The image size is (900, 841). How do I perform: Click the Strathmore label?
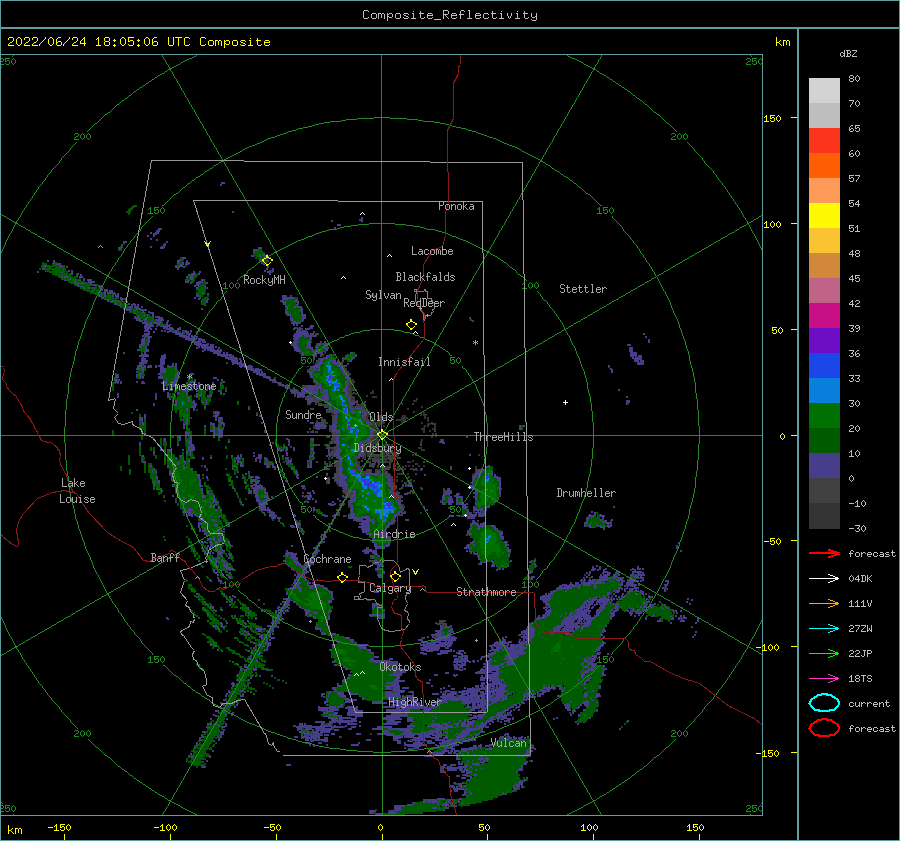[486, 592]
